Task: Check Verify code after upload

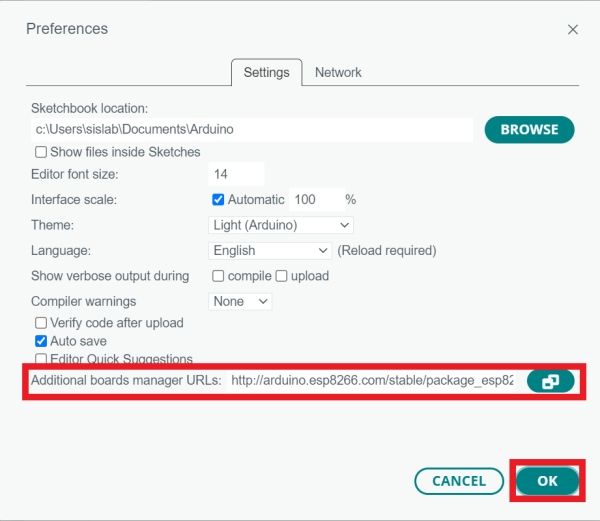Action: 41,323
